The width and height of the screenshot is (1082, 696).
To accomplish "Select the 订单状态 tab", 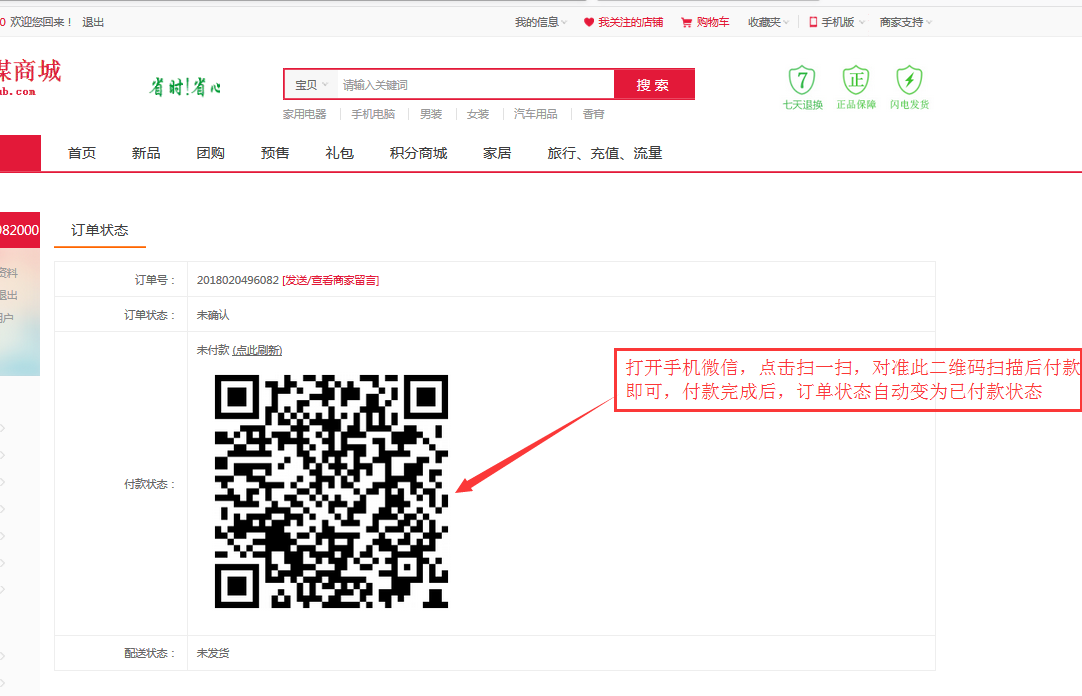I will click(x=99, y=230).
